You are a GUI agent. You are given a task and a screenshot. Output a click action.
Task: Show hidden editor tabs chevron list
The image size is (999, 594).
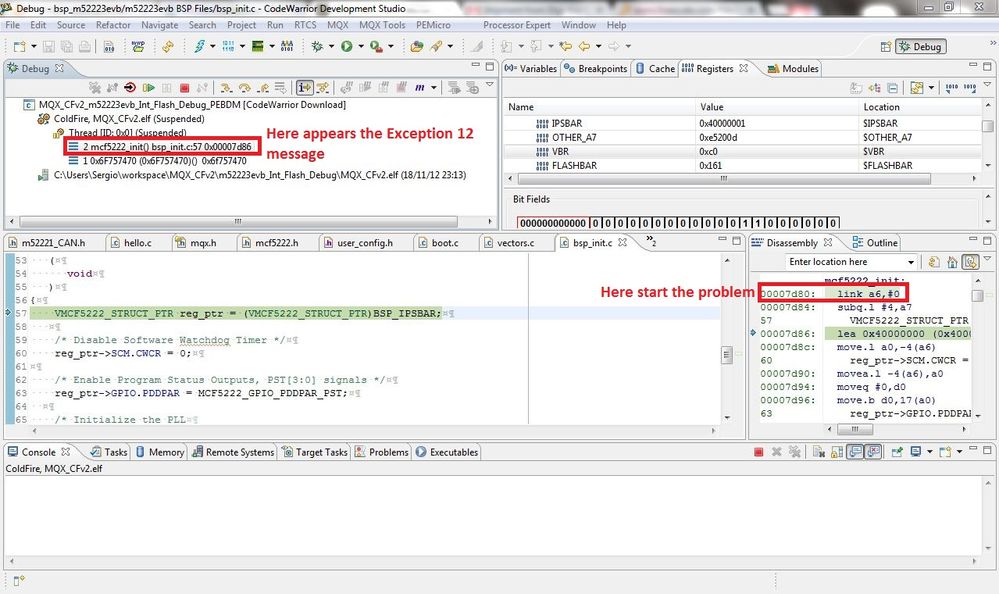tap(650, 242)
